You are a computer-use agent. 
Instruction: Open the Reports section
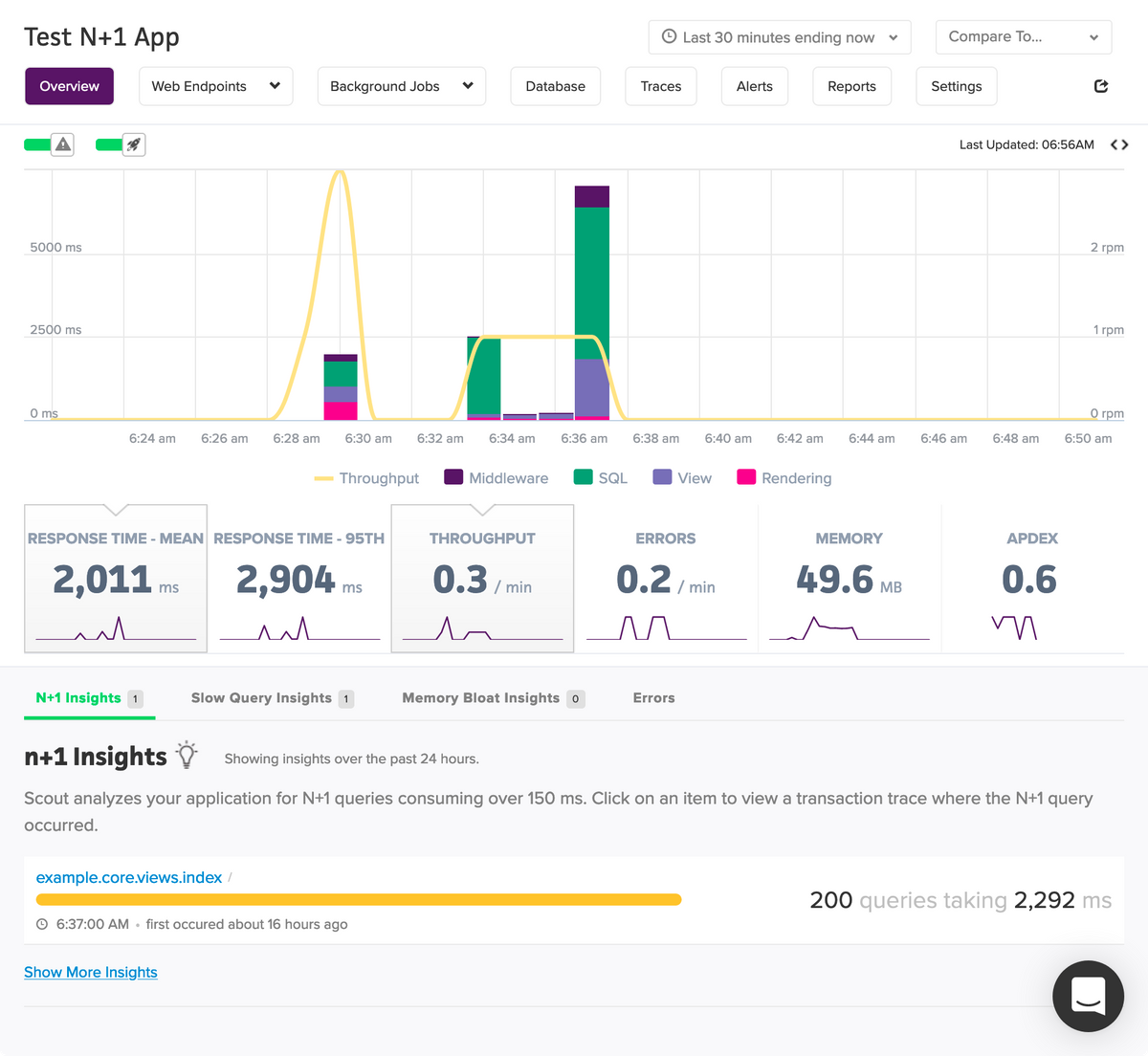click(x=851, y=86)
